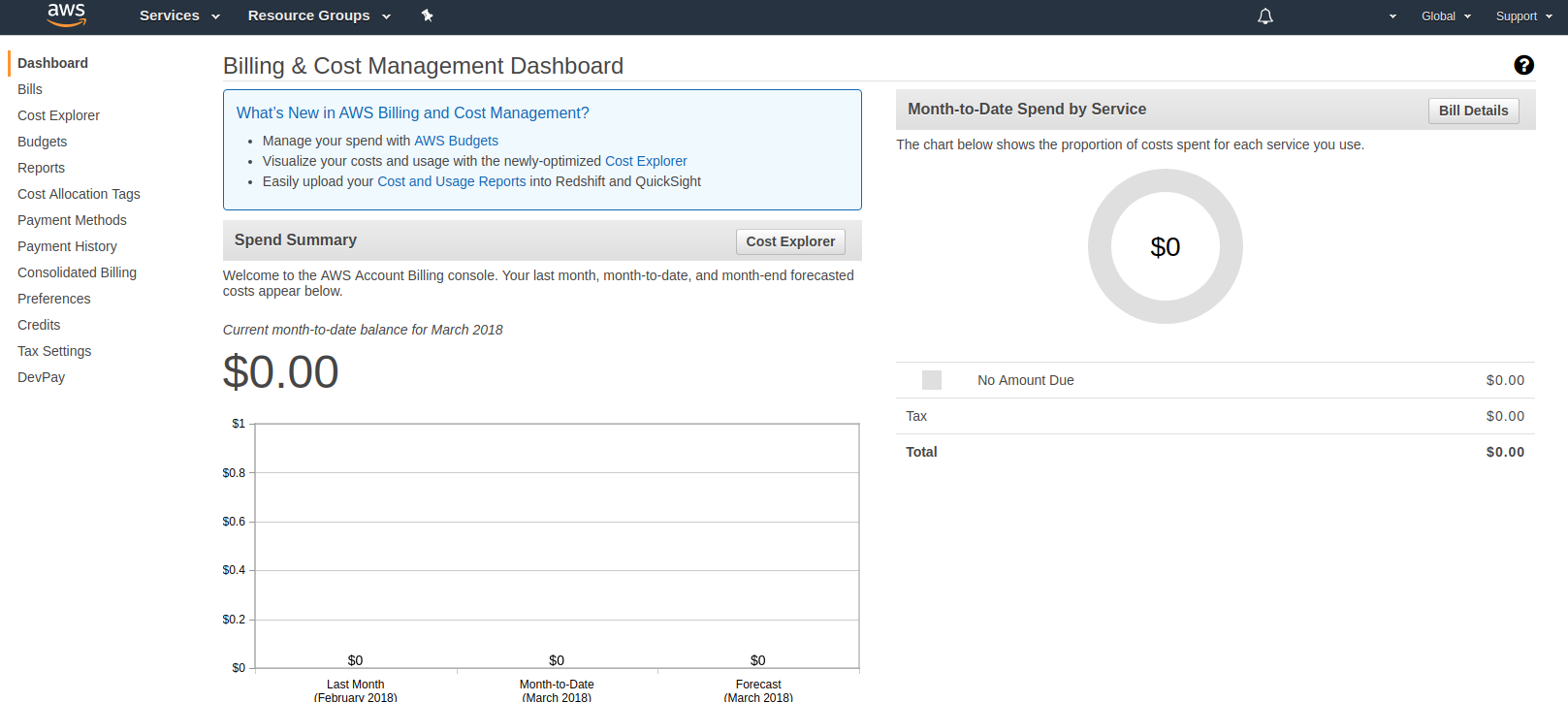1568x702 pixels.
Task: Click the Total row label
Action: coord(921,452)
